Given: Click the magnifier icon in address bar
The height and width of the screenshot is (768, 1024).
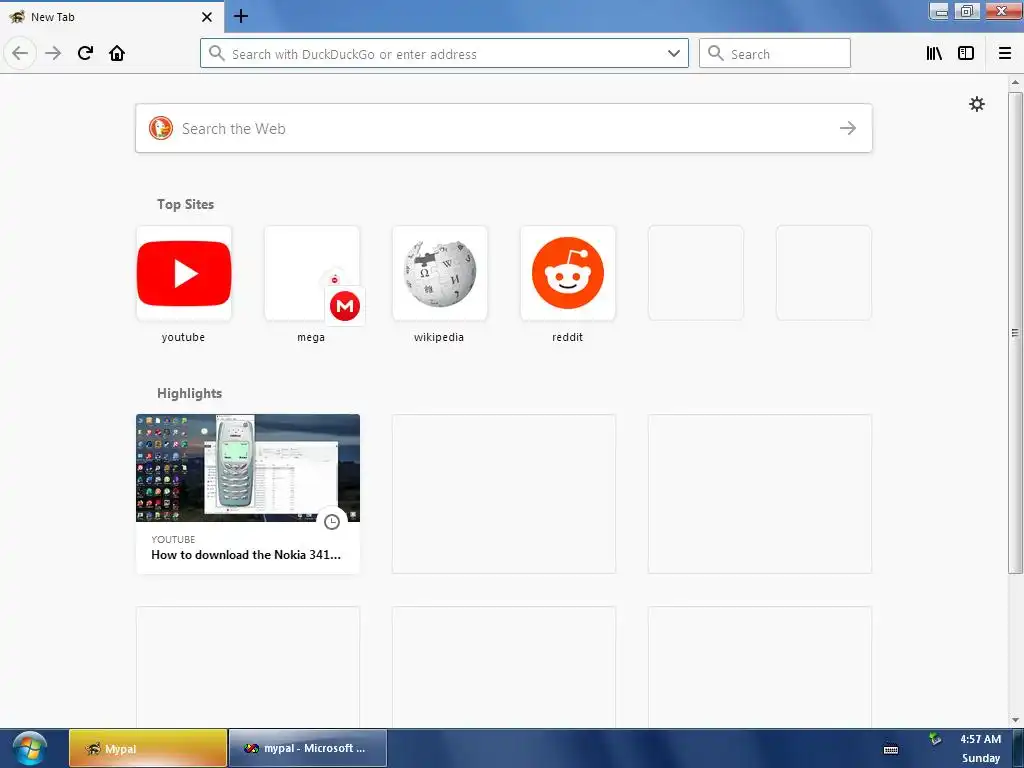Looking at the screenshot, I should point(216,53).
